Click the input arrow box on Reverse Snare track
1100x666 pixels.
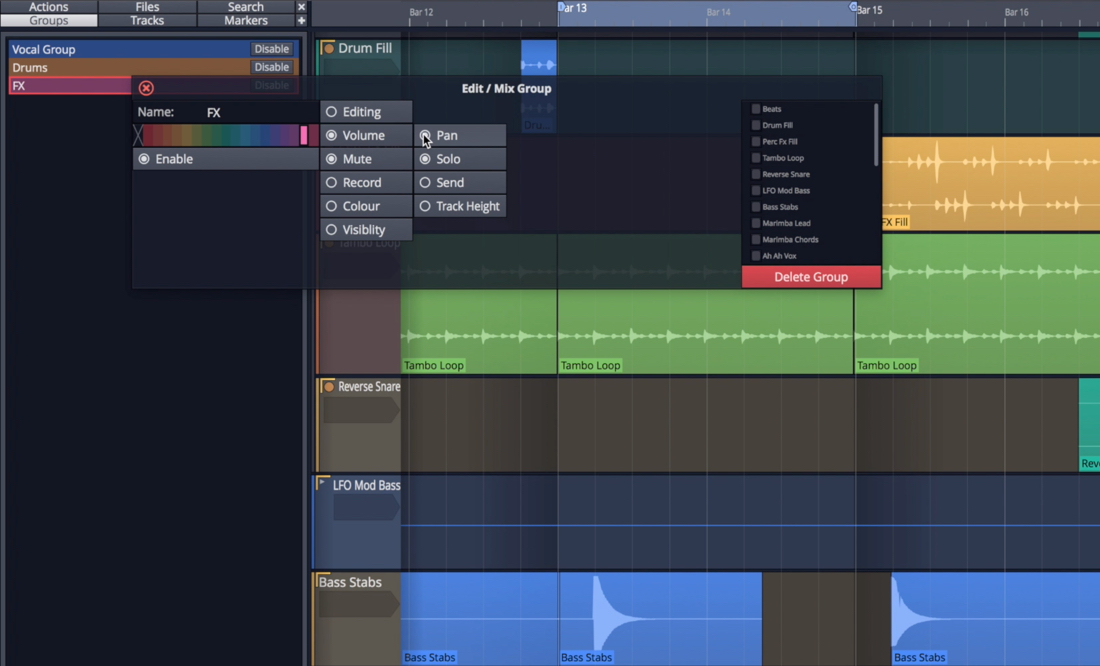[360, 409]
